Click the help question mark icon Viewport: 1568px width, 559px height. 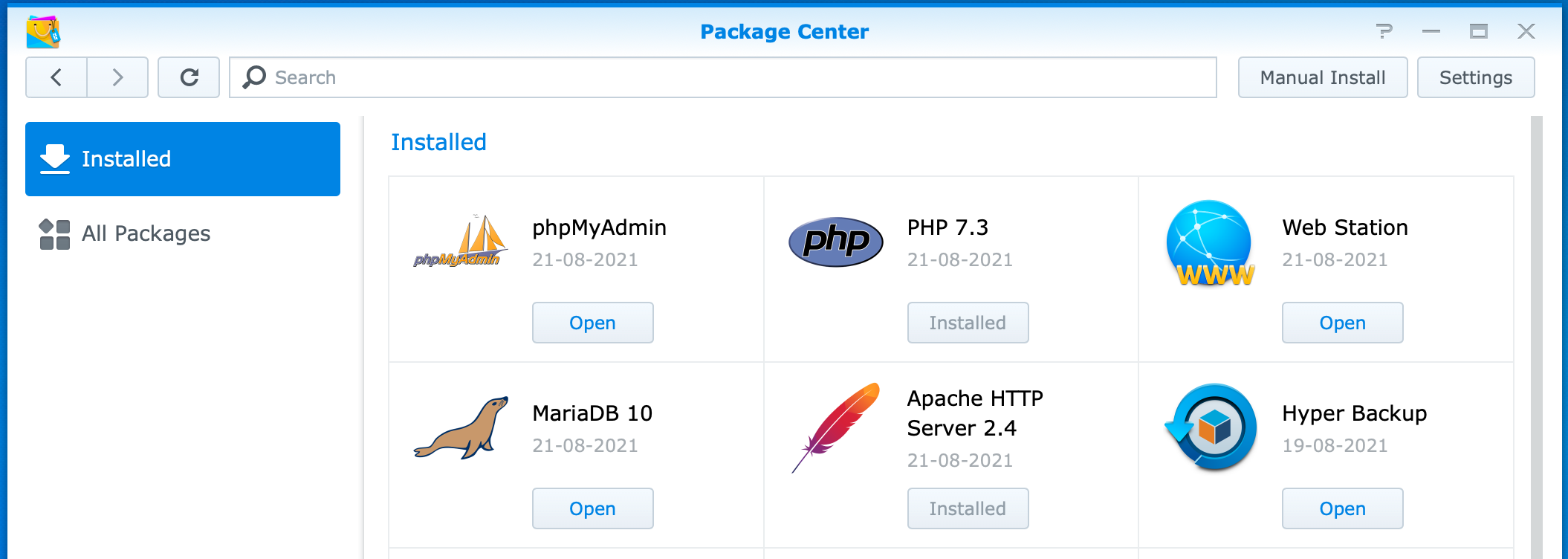pyautogui.click(x=1384, y=31)
